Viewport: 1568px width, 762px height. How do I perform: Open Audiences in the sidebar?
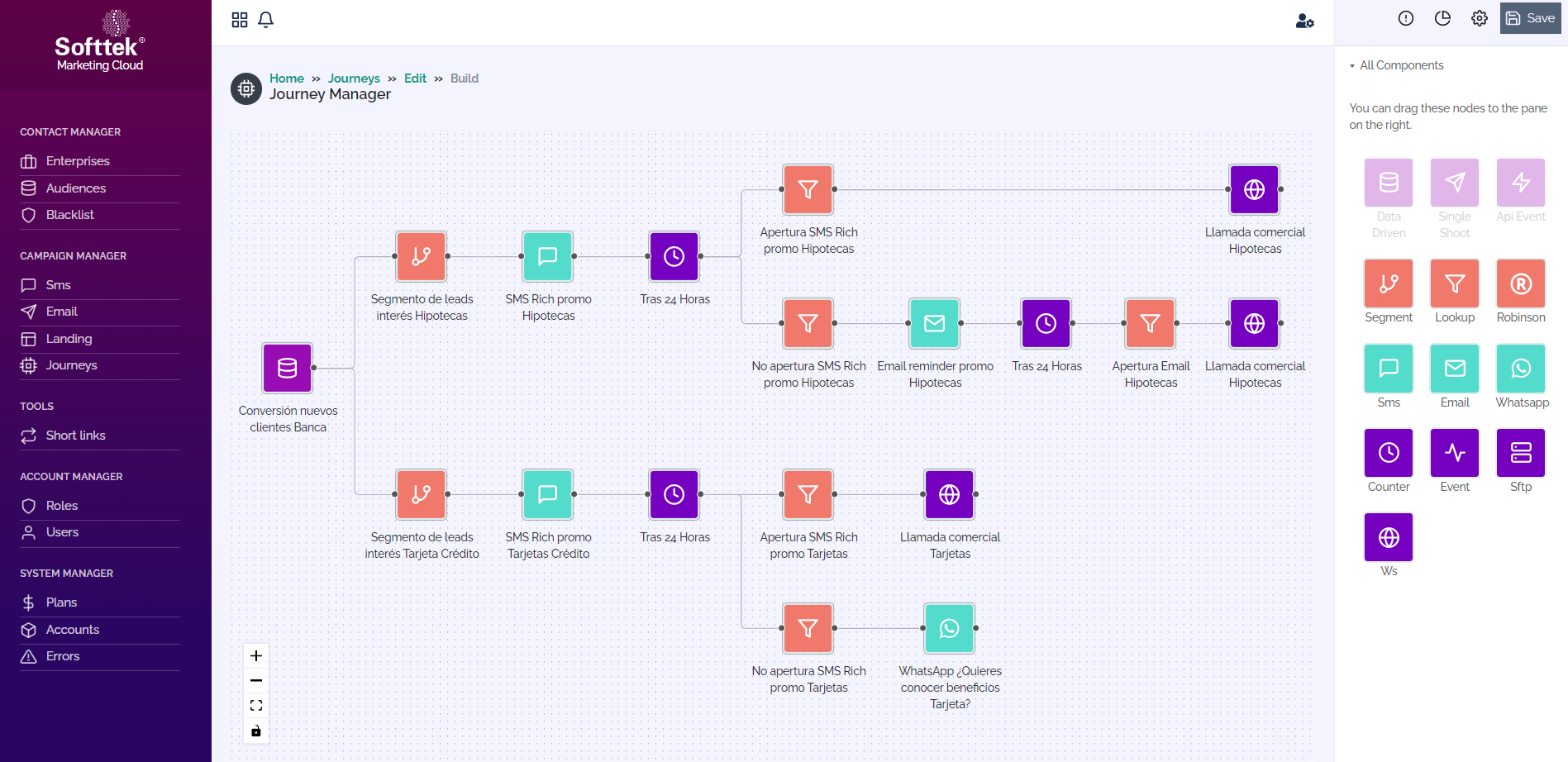(75, 188)
